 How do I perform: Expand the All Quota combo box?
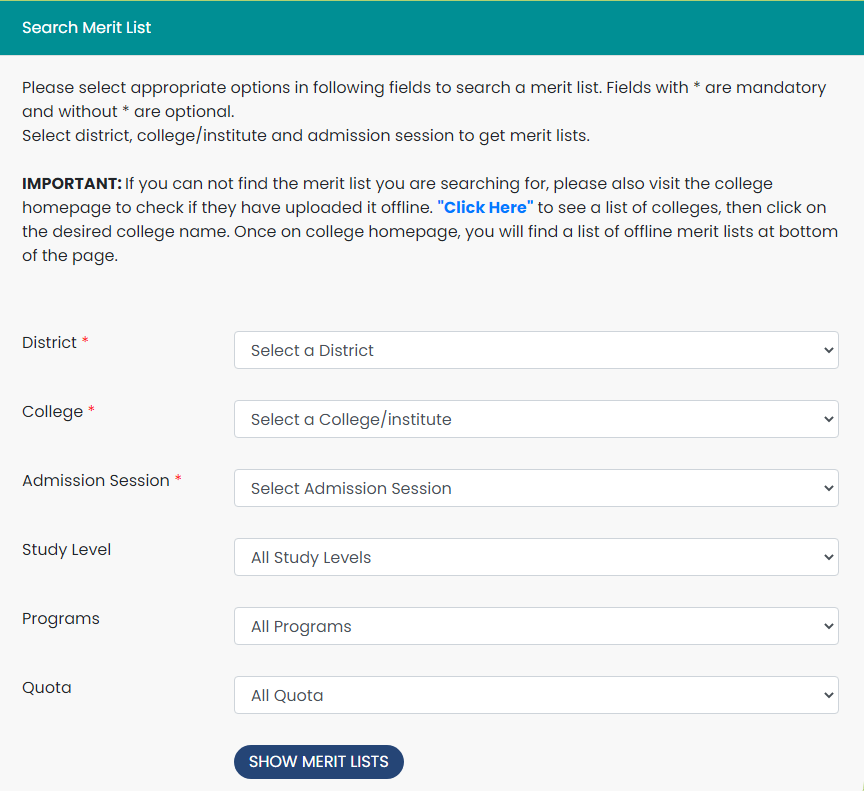536,695
